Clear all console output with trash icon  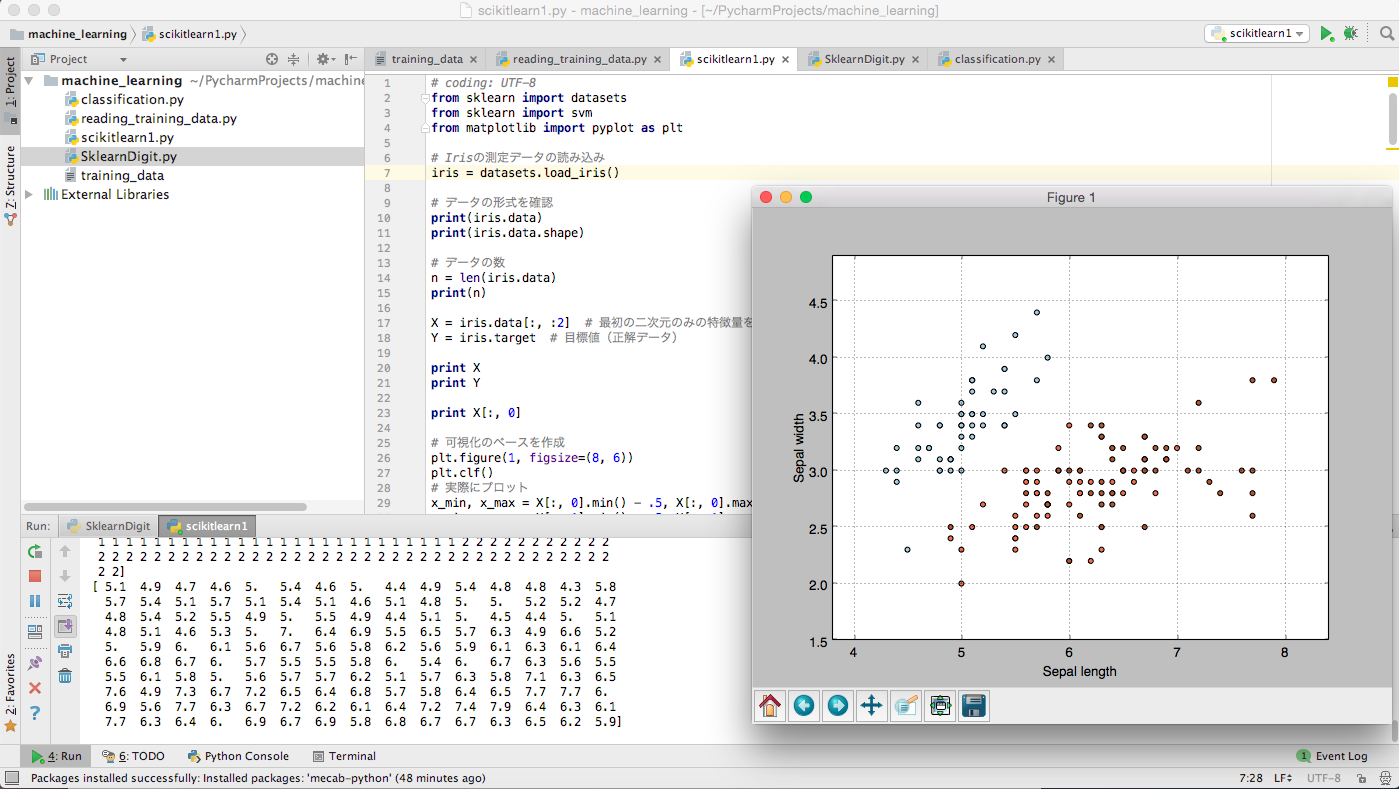click(x=65, y=676)
